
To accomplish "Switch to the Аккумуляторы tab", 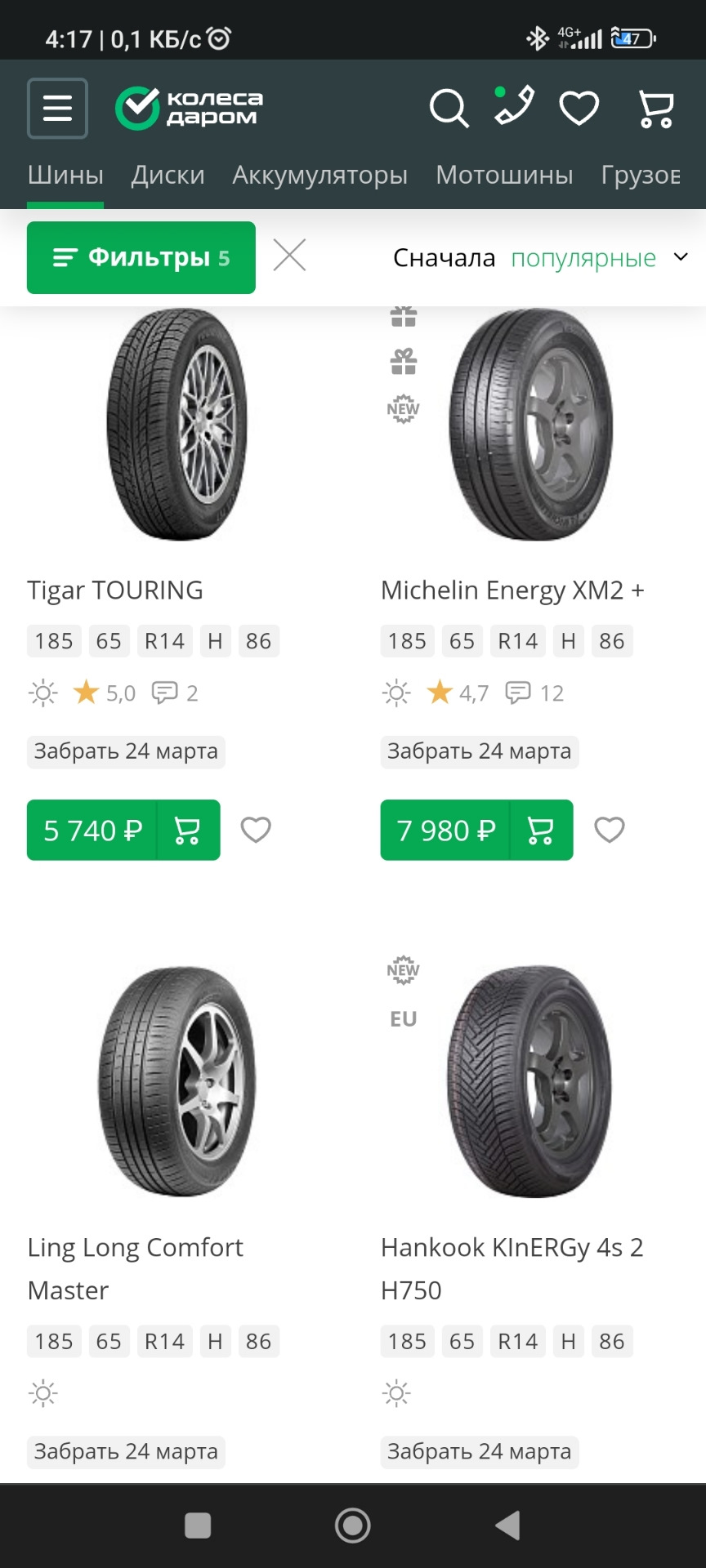I will coord(319,175).
